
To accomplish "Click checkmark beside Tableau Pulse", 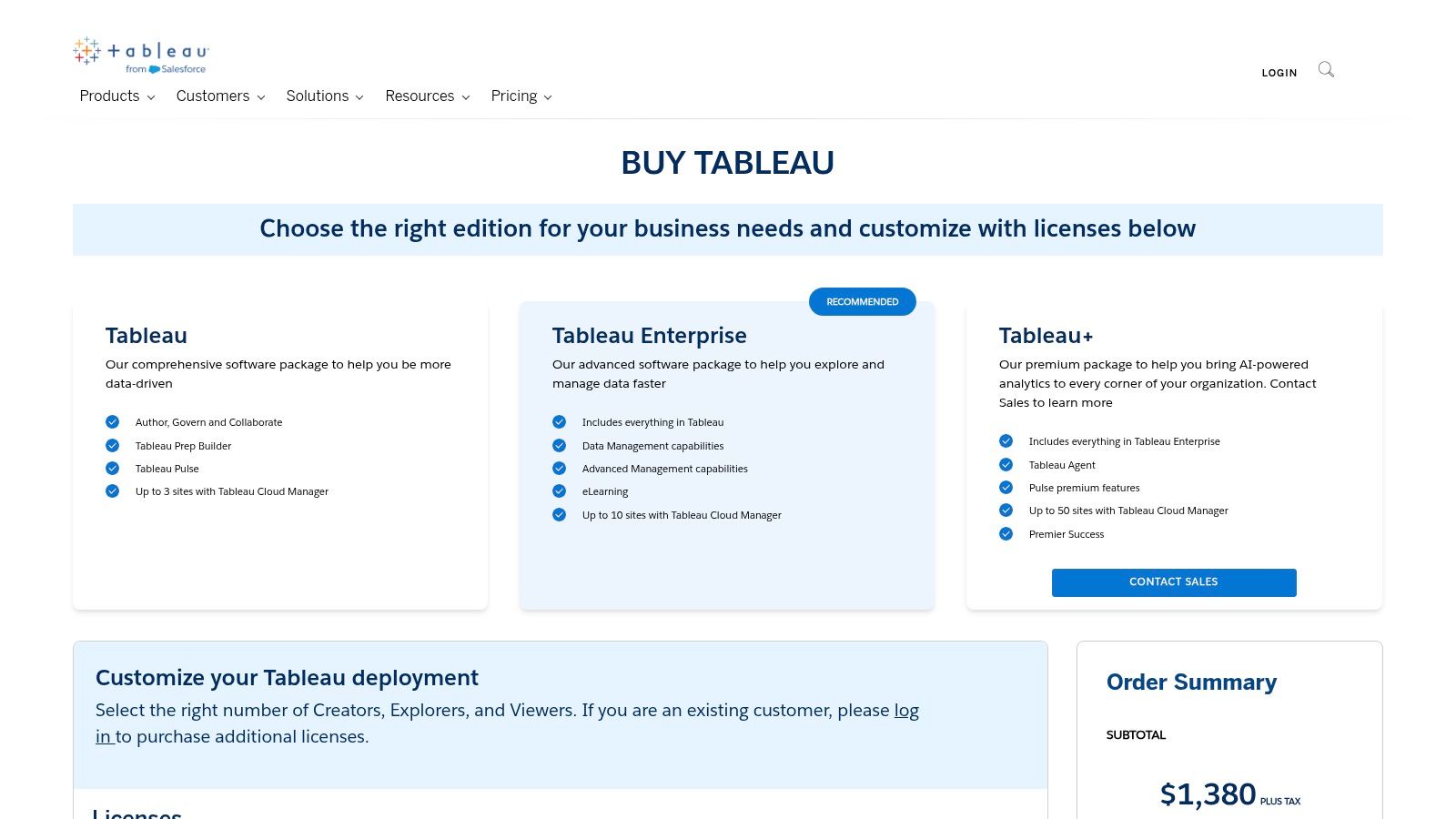I will click(113, 469).
